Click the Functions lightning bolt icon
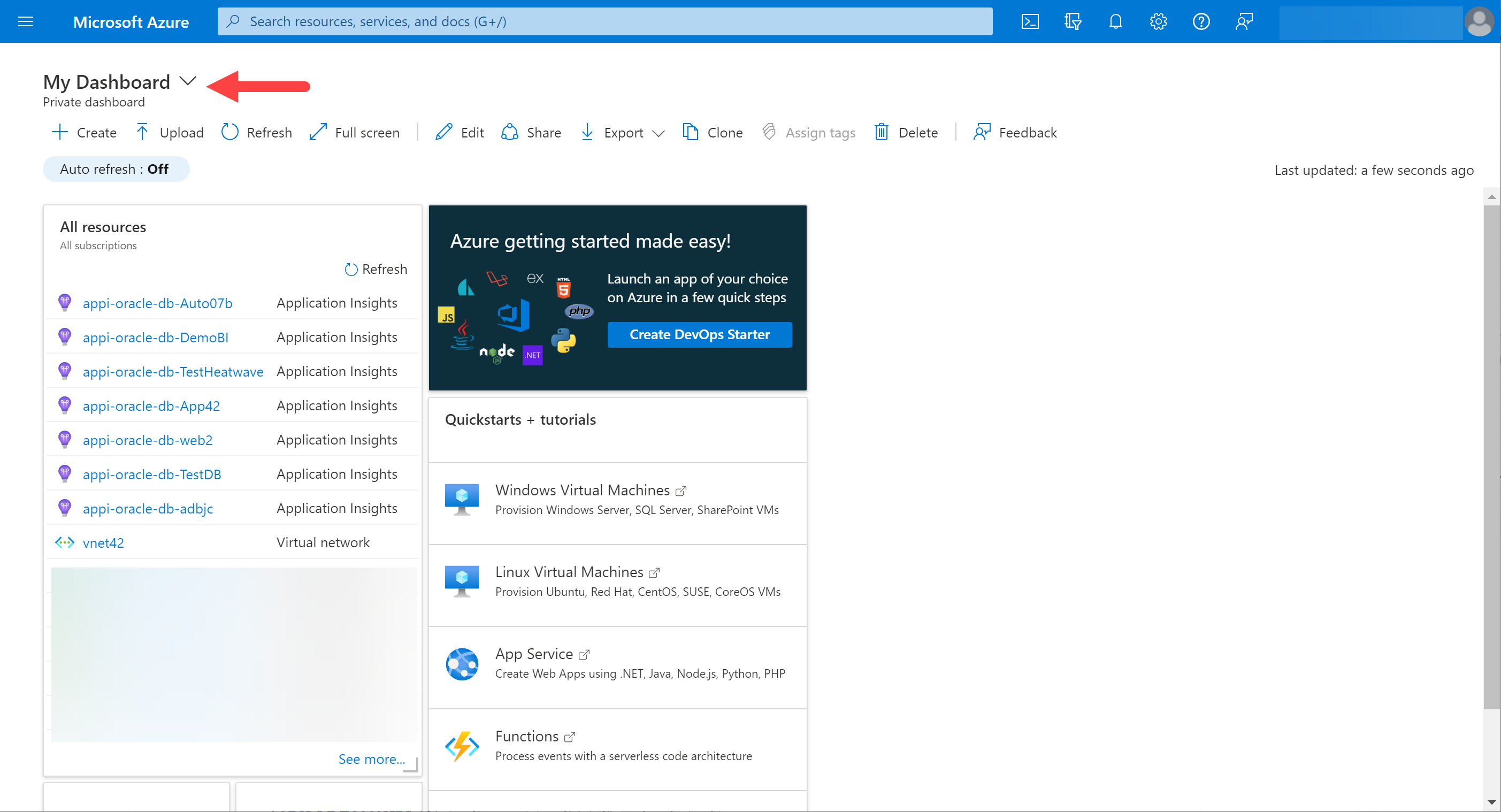Image resolution: width=1501 pixels, height=812 pixels. [x=462, y=746]
